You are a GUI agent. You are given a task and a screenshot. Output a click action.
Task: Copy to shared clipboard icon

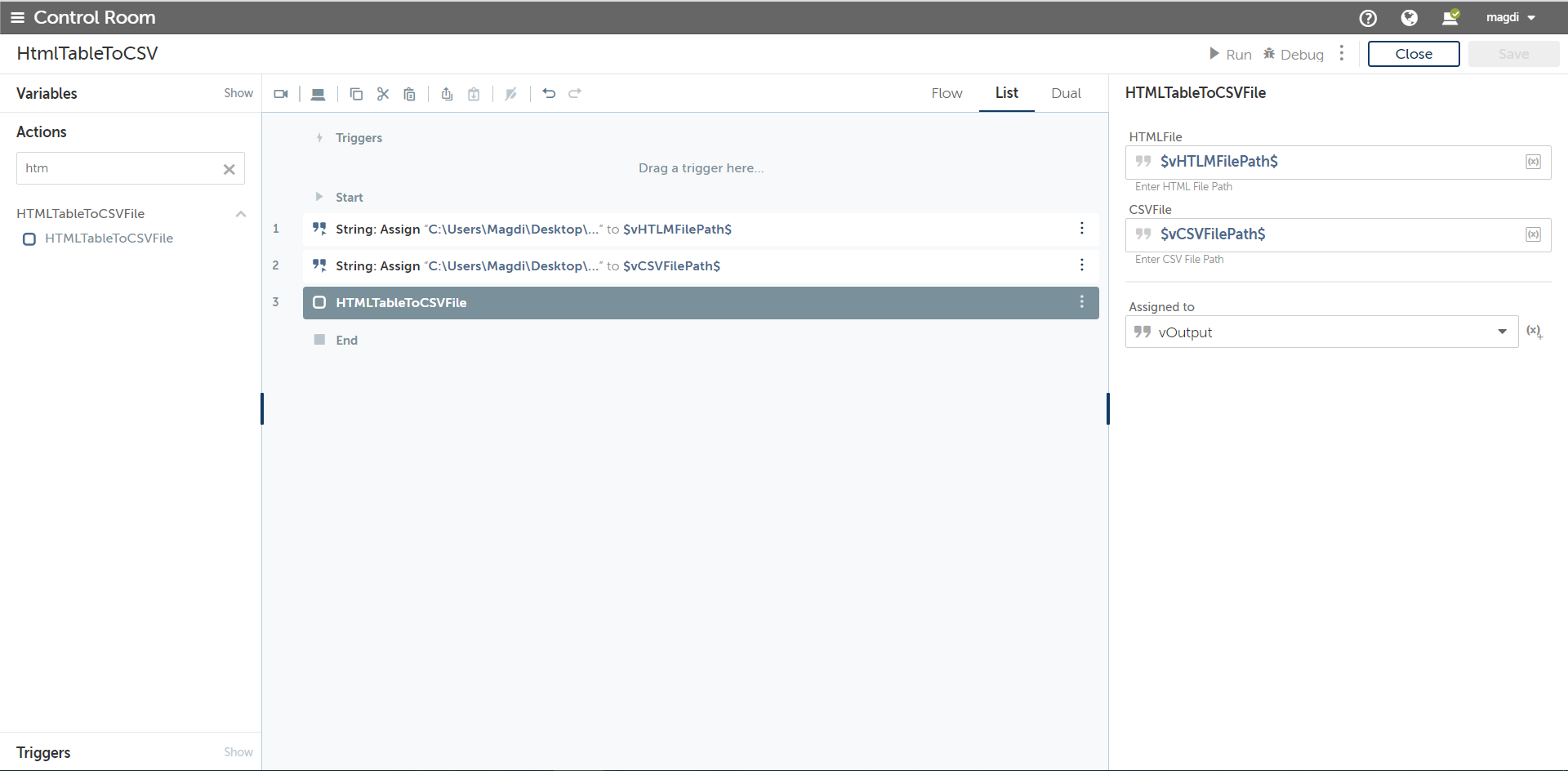447,94
